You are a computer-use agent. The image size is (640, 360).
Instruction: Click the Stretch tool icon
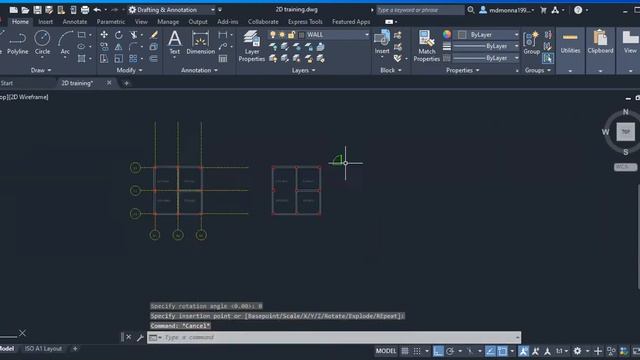(x=104, y=59)
